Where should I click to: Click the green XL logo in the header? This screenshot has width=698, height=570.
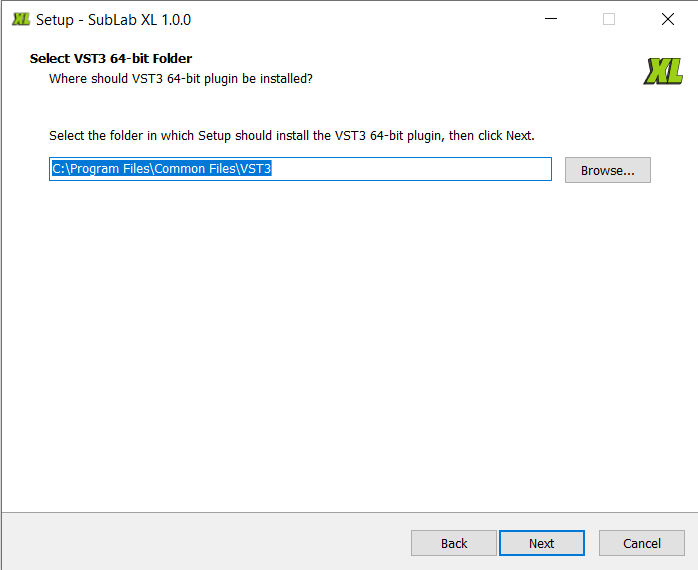[x=664, y=71]
